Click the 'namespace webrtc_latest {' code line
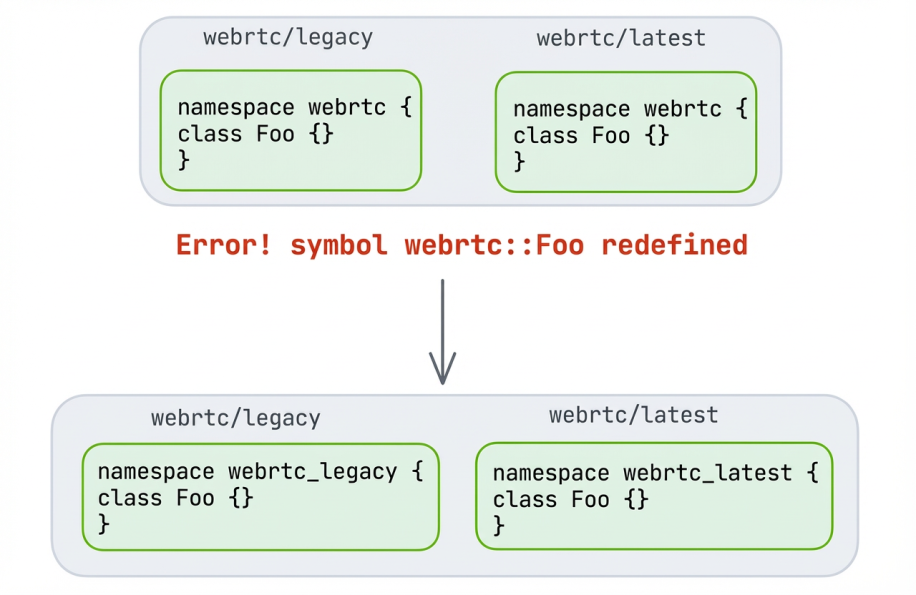The image size is (916, 595). [656, 472]
